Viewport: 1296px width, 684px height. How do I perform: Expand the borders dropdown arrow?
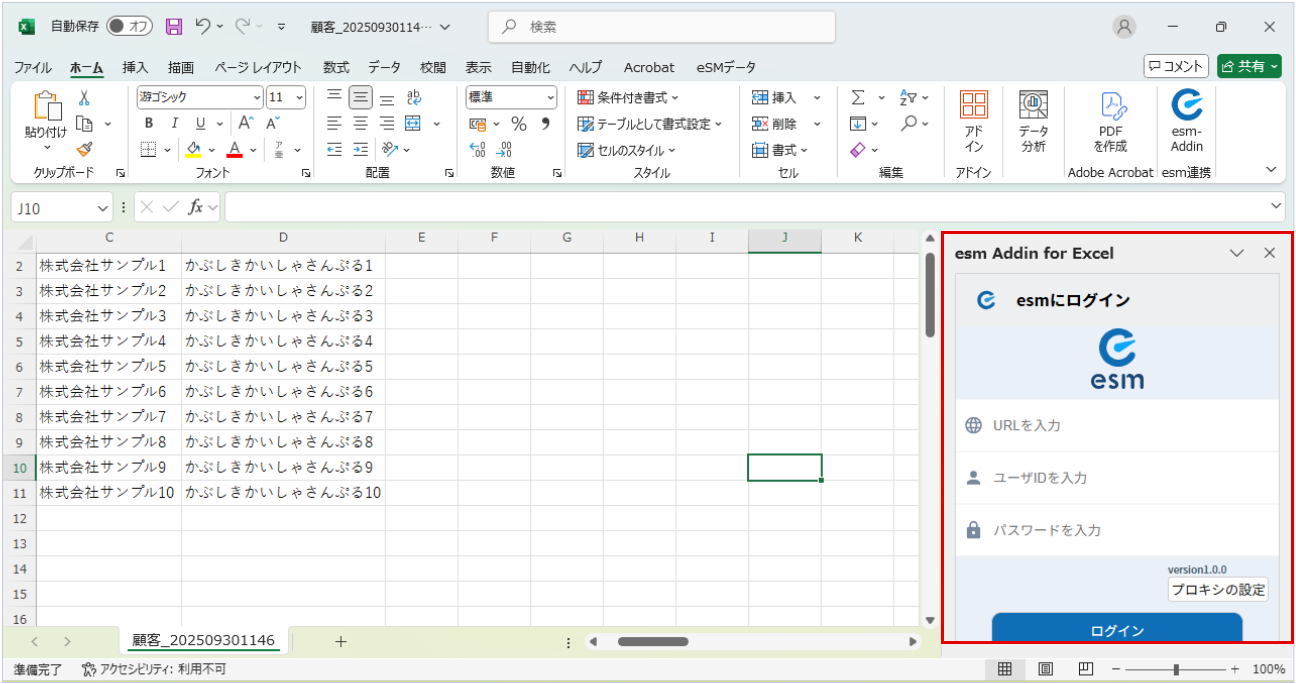coord(168,150)
